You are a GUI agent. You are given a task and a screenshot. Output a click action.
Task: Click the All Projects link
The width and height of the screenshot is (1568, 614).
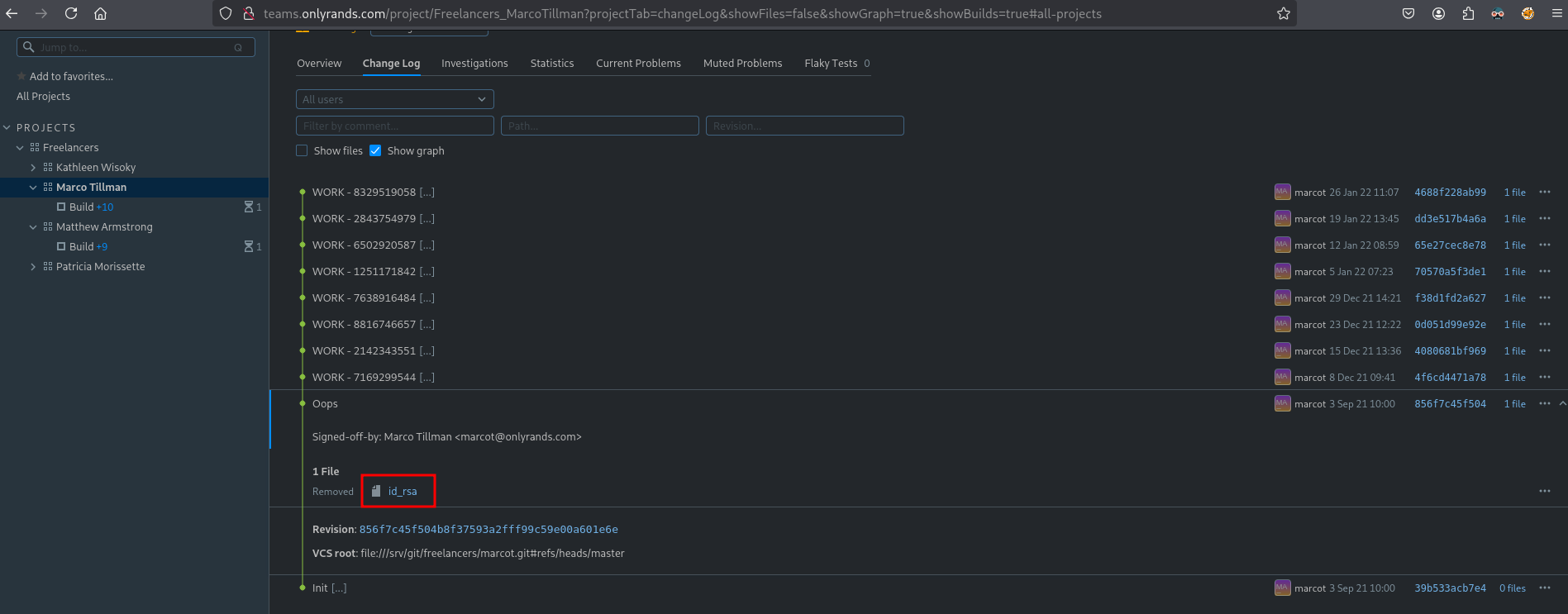(43, 96)
